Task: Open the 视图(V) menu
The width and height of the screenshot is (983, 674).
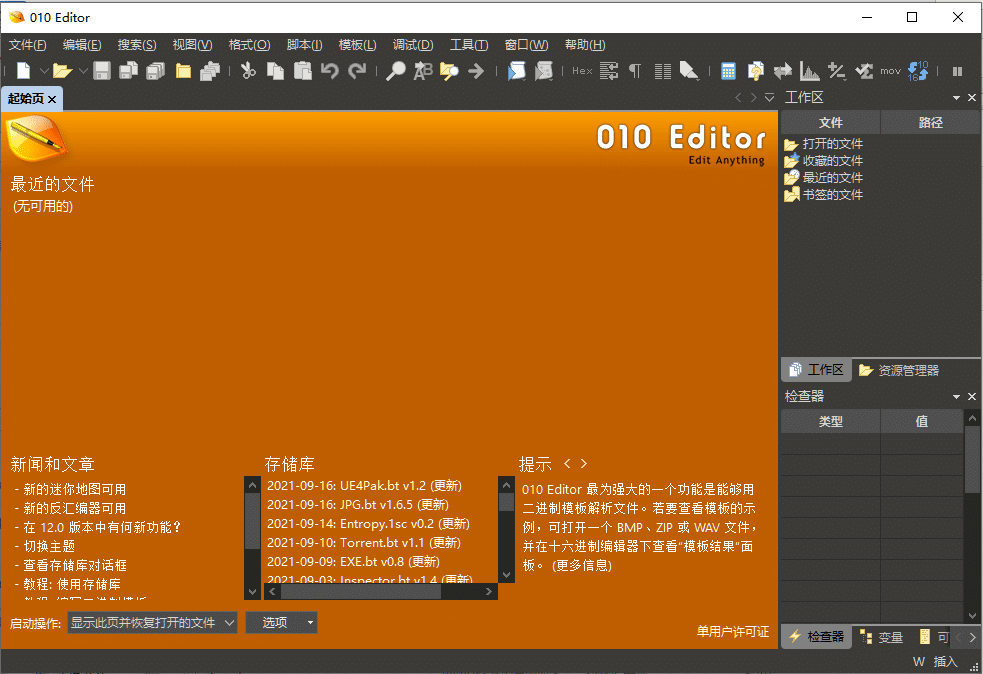Action: point(192,45)
